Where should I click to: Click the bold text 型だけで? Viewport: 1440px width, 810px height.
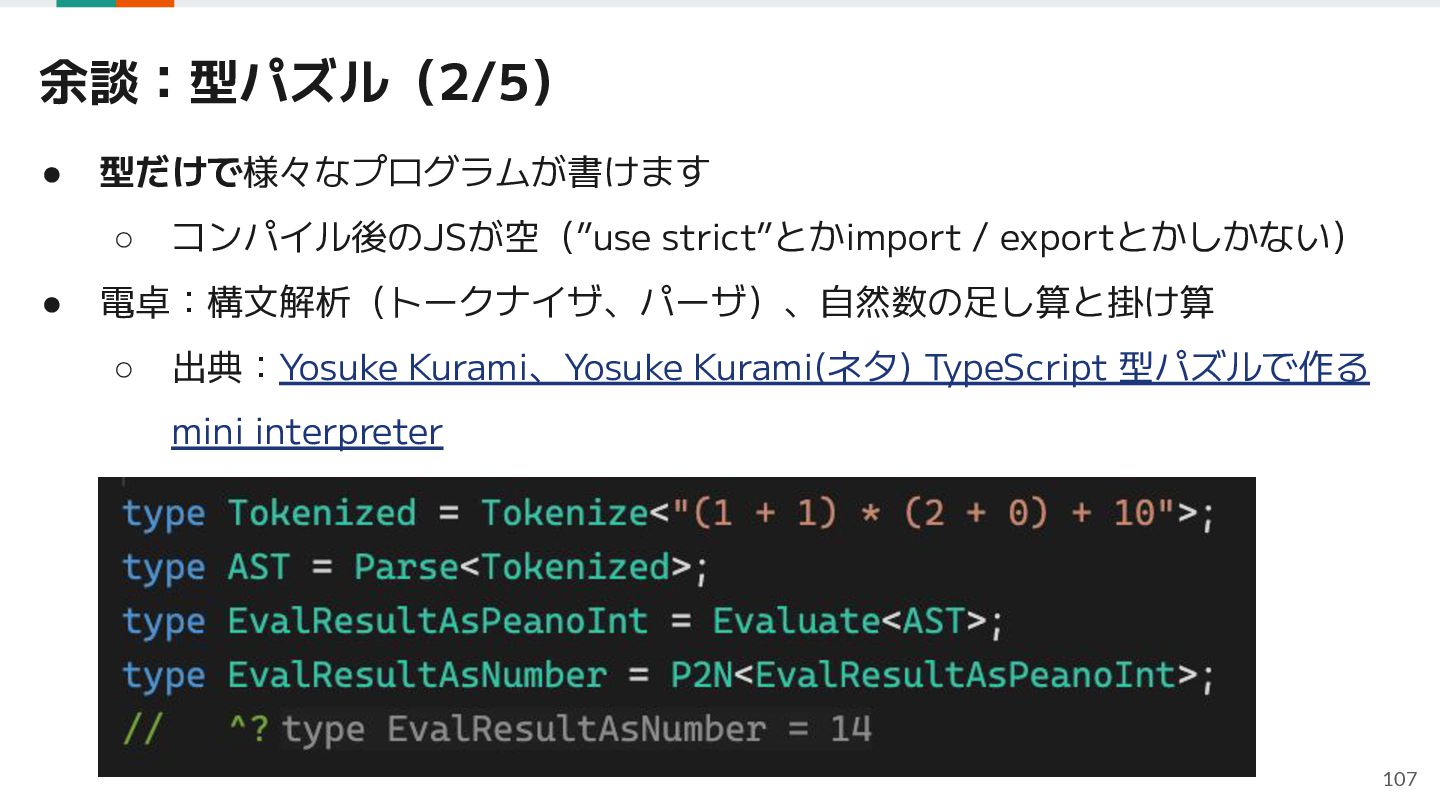[x=170, y=172]
